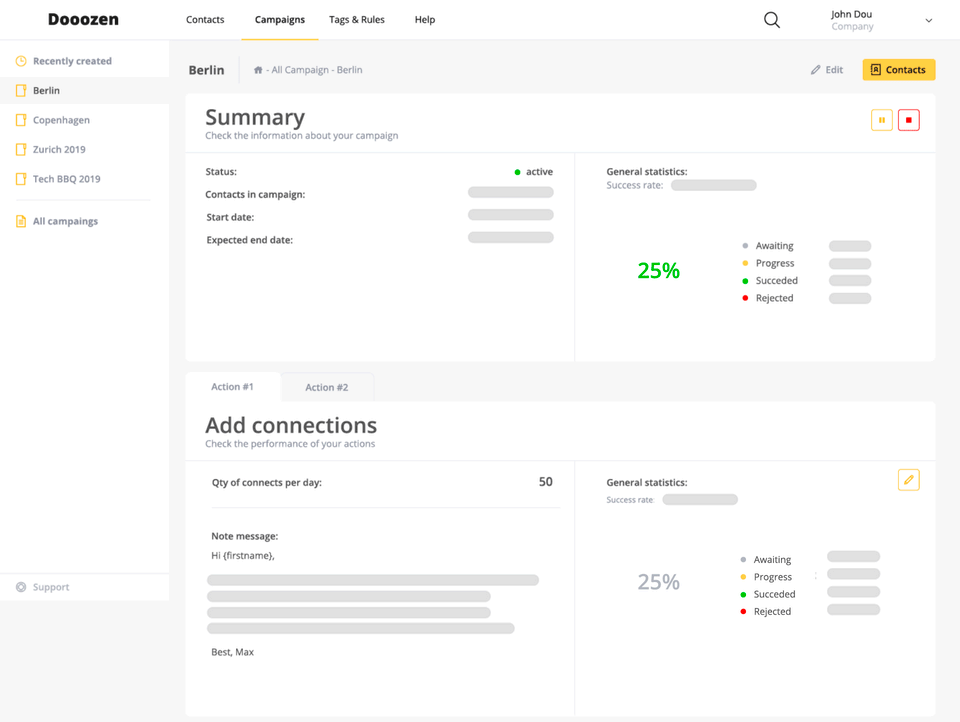960x722 pixels.
Task: Click the Hi {firstname}, note text
Action: (x=243, y=556)
